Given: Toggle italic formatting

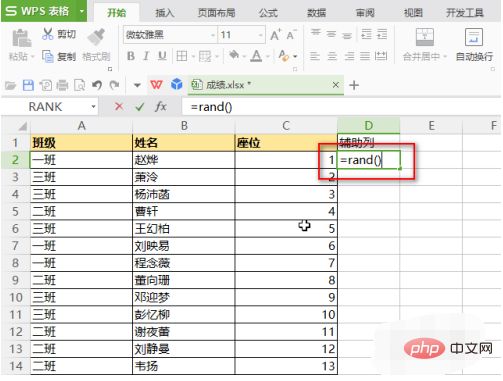Looking at the screenshot, I should (146, 56).
